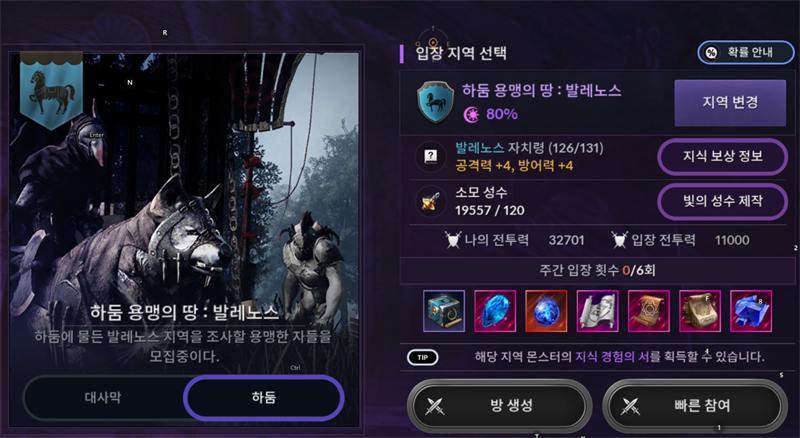Switch to the 대사막 region tab

103,397
